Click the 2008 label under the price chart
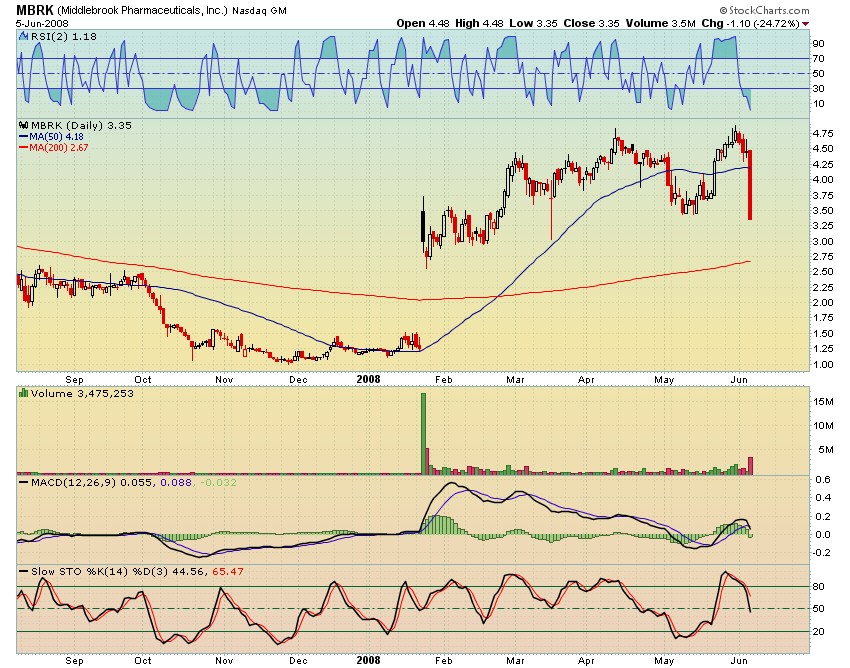The image size is (850, 668). click(369, 379)
